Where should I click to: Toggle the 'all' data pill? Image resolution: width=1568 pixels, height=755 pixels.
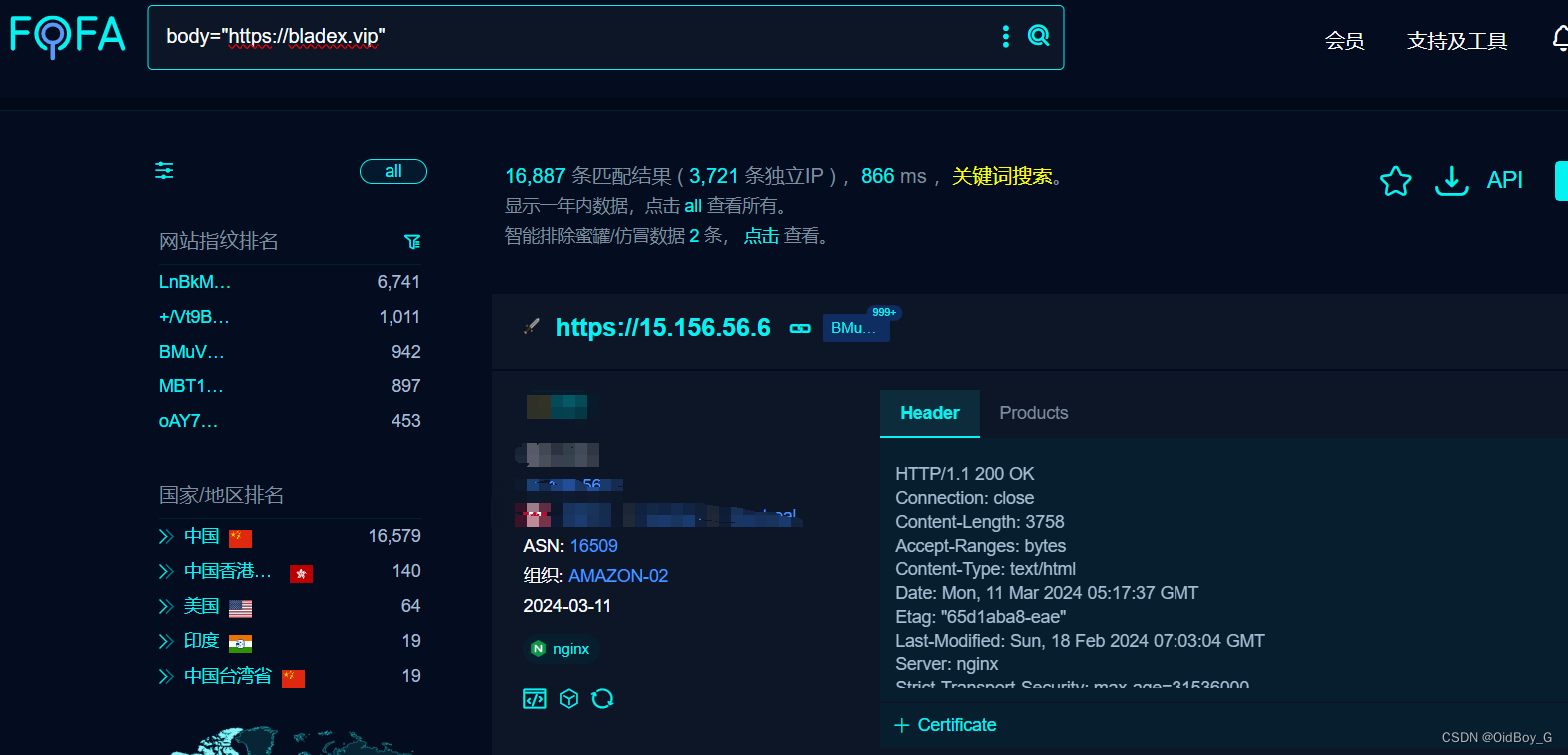(393, 171)
